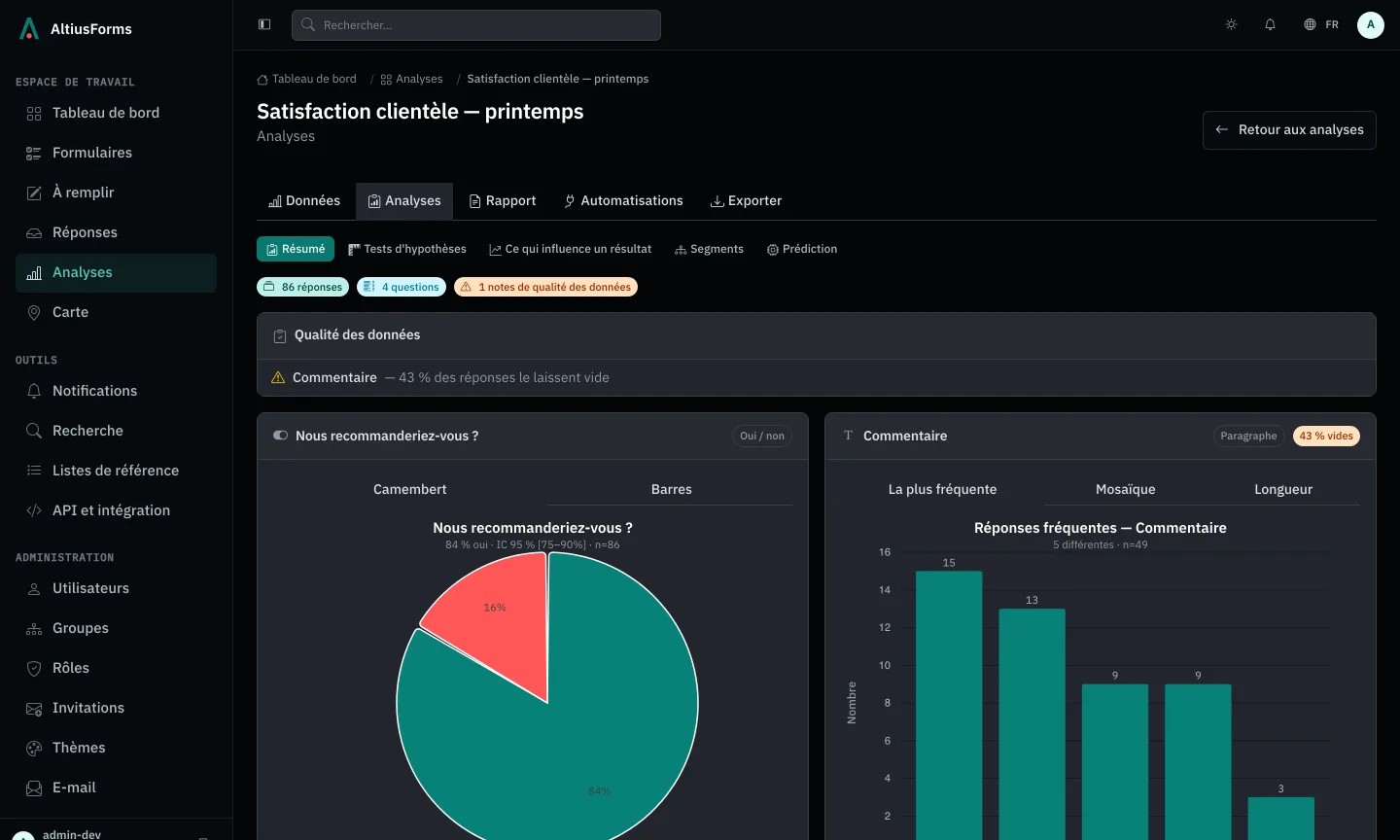
Task: Click the text icon beside Commentaire card
Action: [848, 436]
